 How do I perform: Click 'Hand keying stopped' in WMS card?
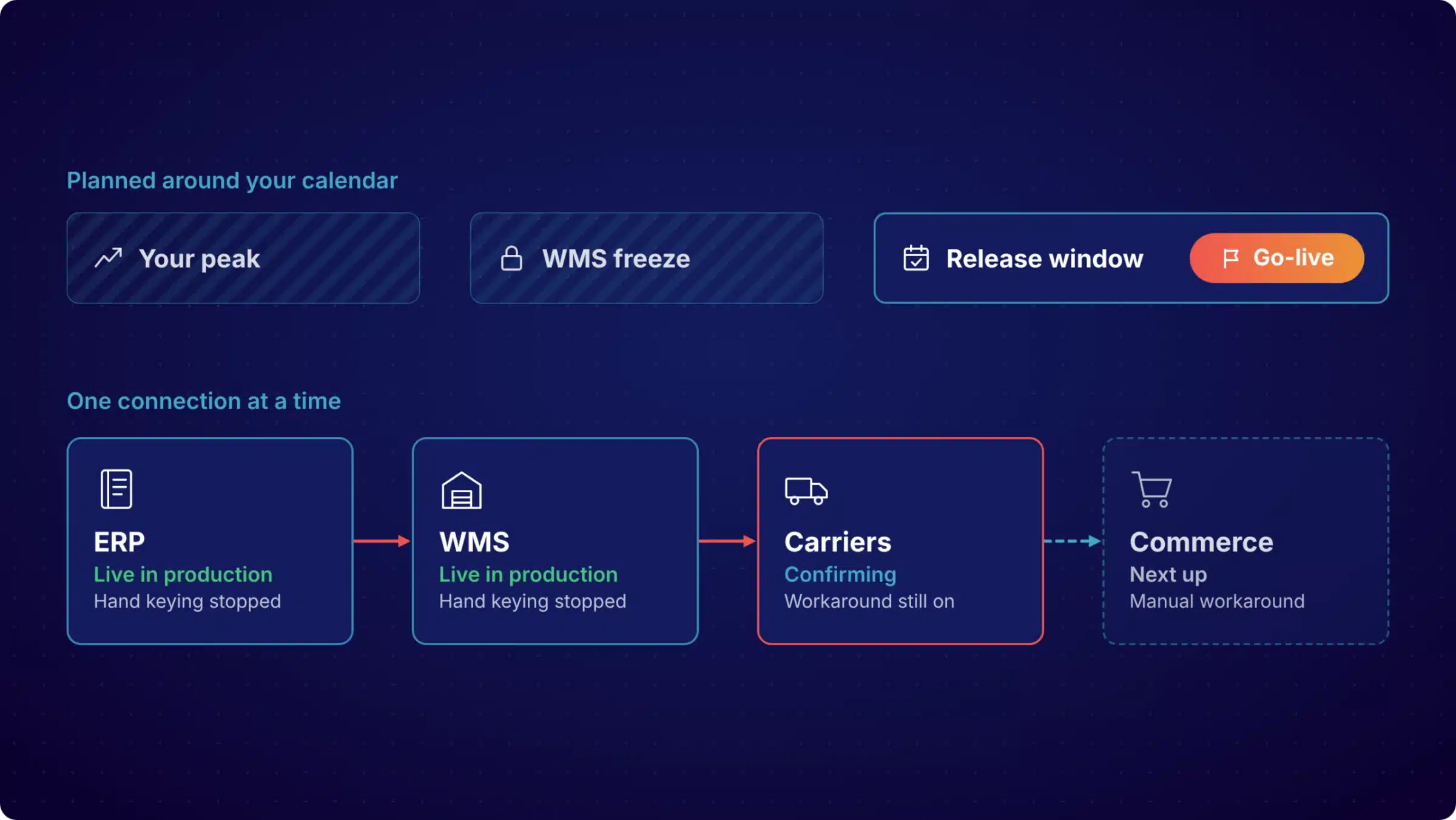click(533, 601)
